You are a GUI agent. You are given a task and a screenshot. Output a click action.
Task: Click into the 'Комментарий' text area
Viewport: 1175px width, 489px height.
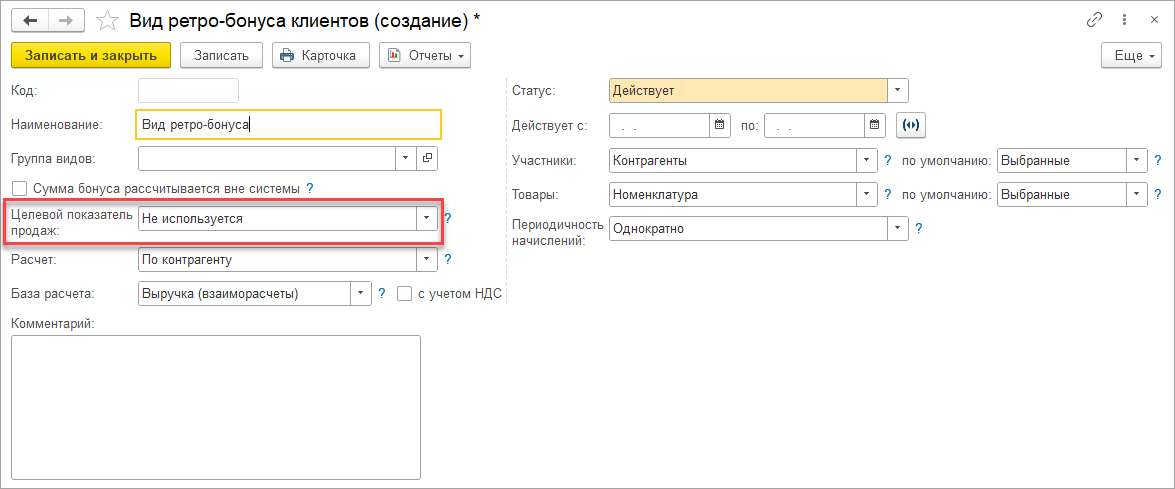[215, 405]
